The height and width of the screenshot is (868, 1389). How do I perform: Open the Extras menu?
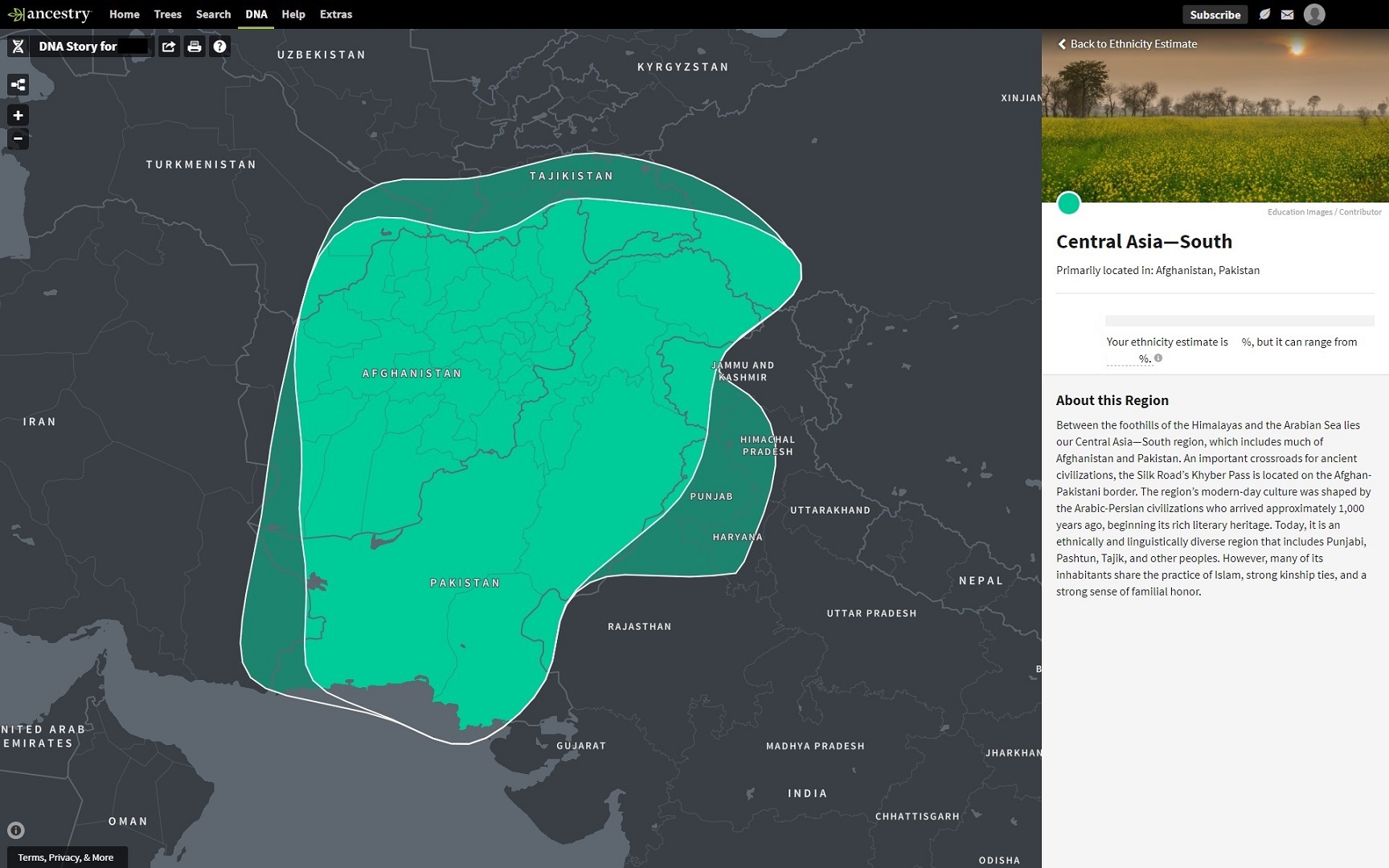tap(336, 14)
